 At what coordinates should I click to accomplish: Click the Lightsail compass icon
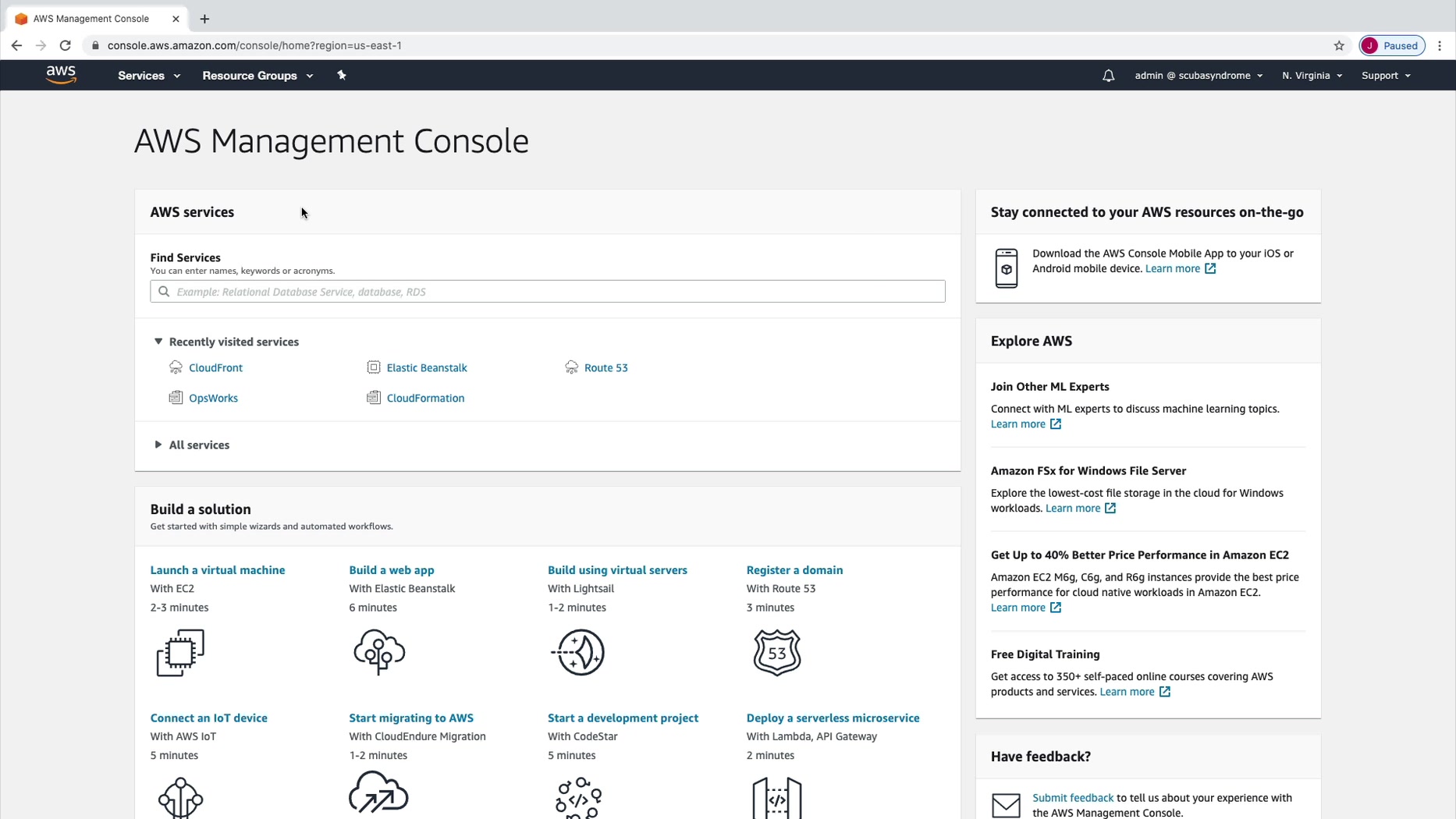(578, 652)
